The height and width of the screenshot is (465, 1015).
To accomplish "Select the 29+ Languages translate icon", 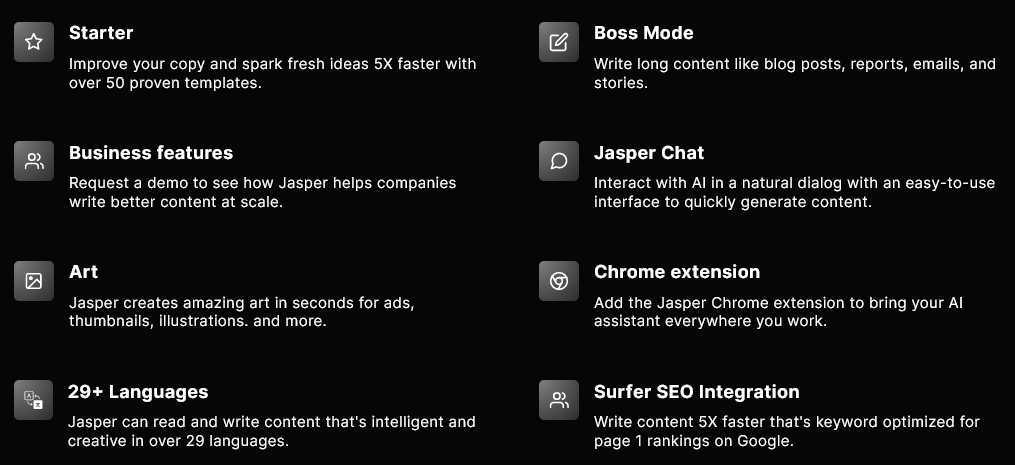I will click(34, 400).
